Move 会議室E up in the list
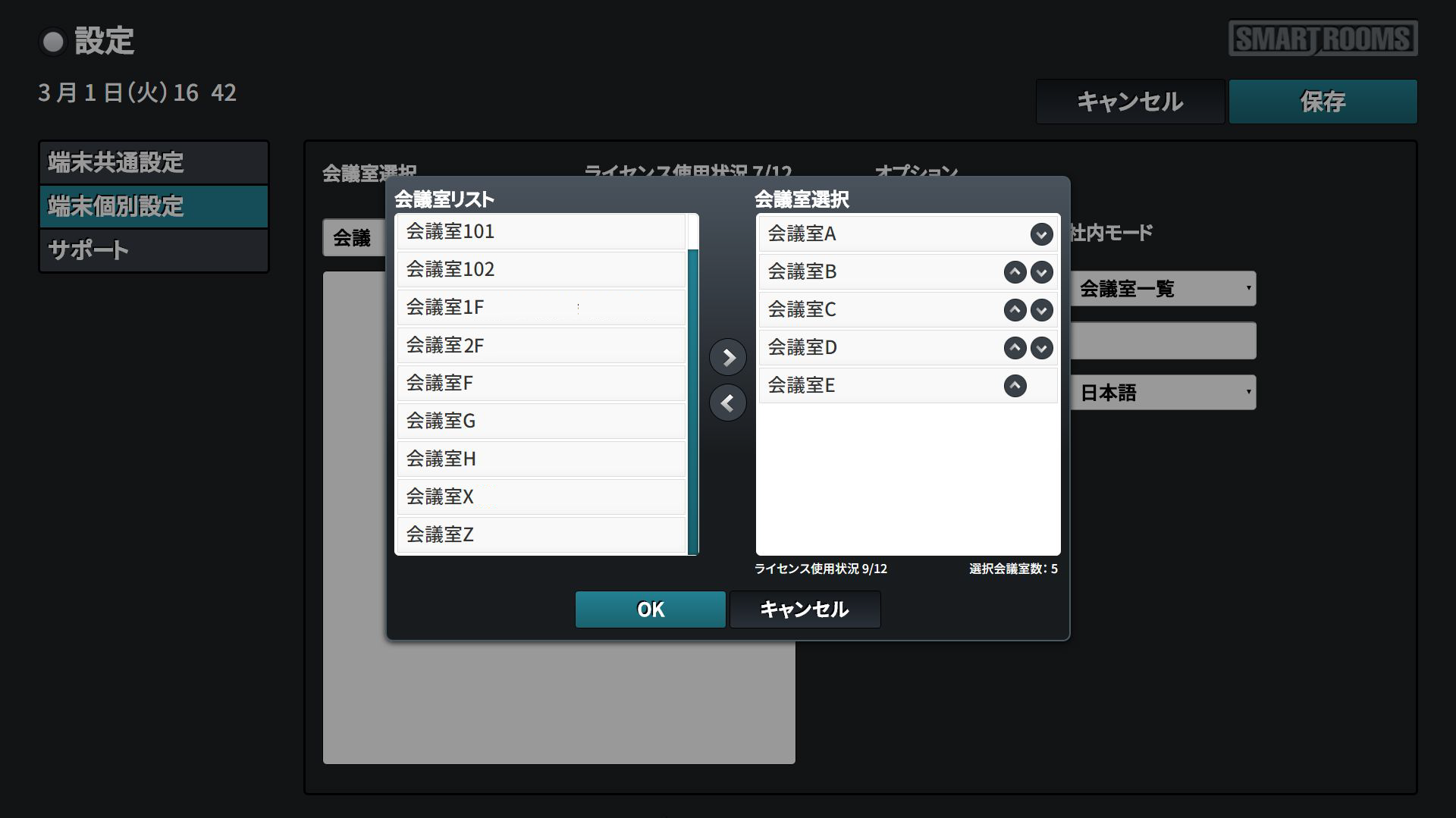 click(1015, 386)
